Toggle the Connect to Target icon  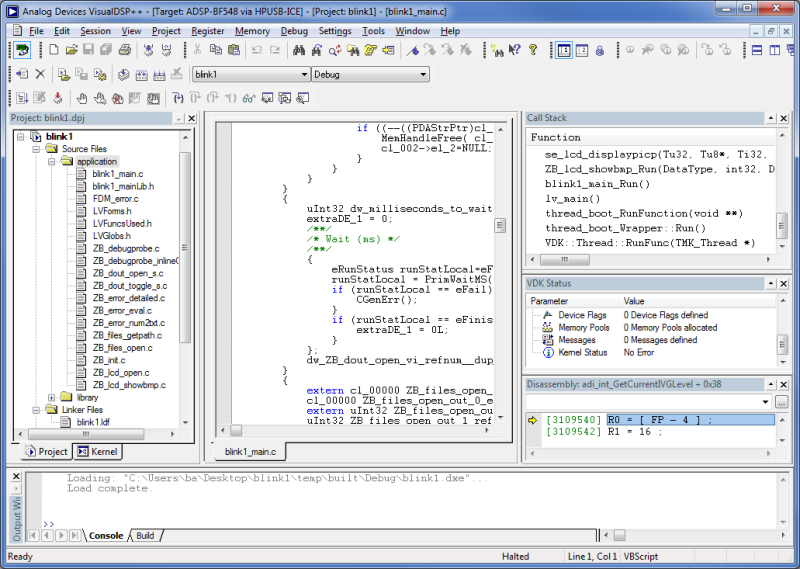(x=22, y=50)
